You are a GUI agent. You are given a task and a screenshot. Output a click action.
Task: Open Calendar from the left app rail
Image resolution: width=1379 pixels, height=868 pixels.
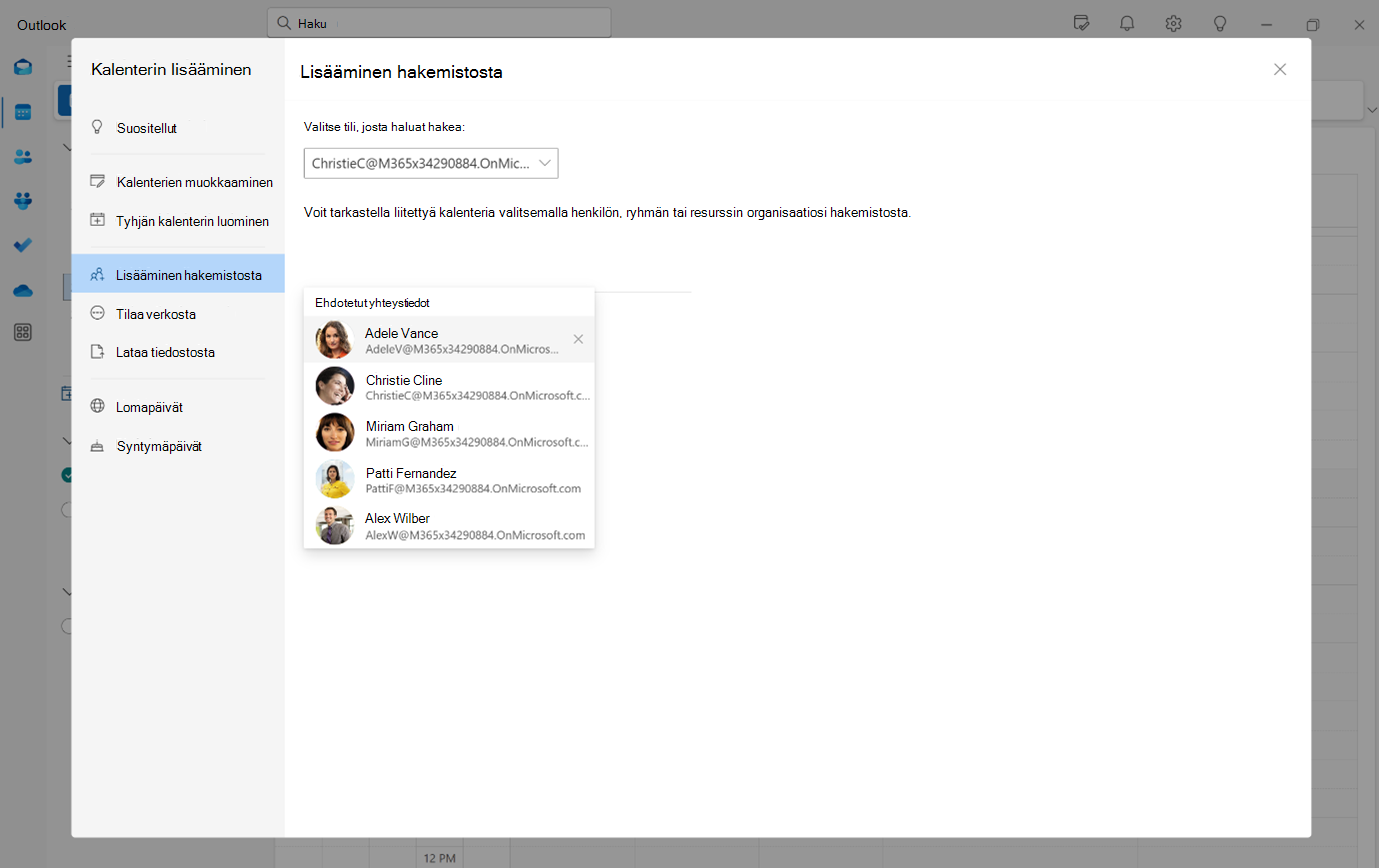click(x=22, y=112)
